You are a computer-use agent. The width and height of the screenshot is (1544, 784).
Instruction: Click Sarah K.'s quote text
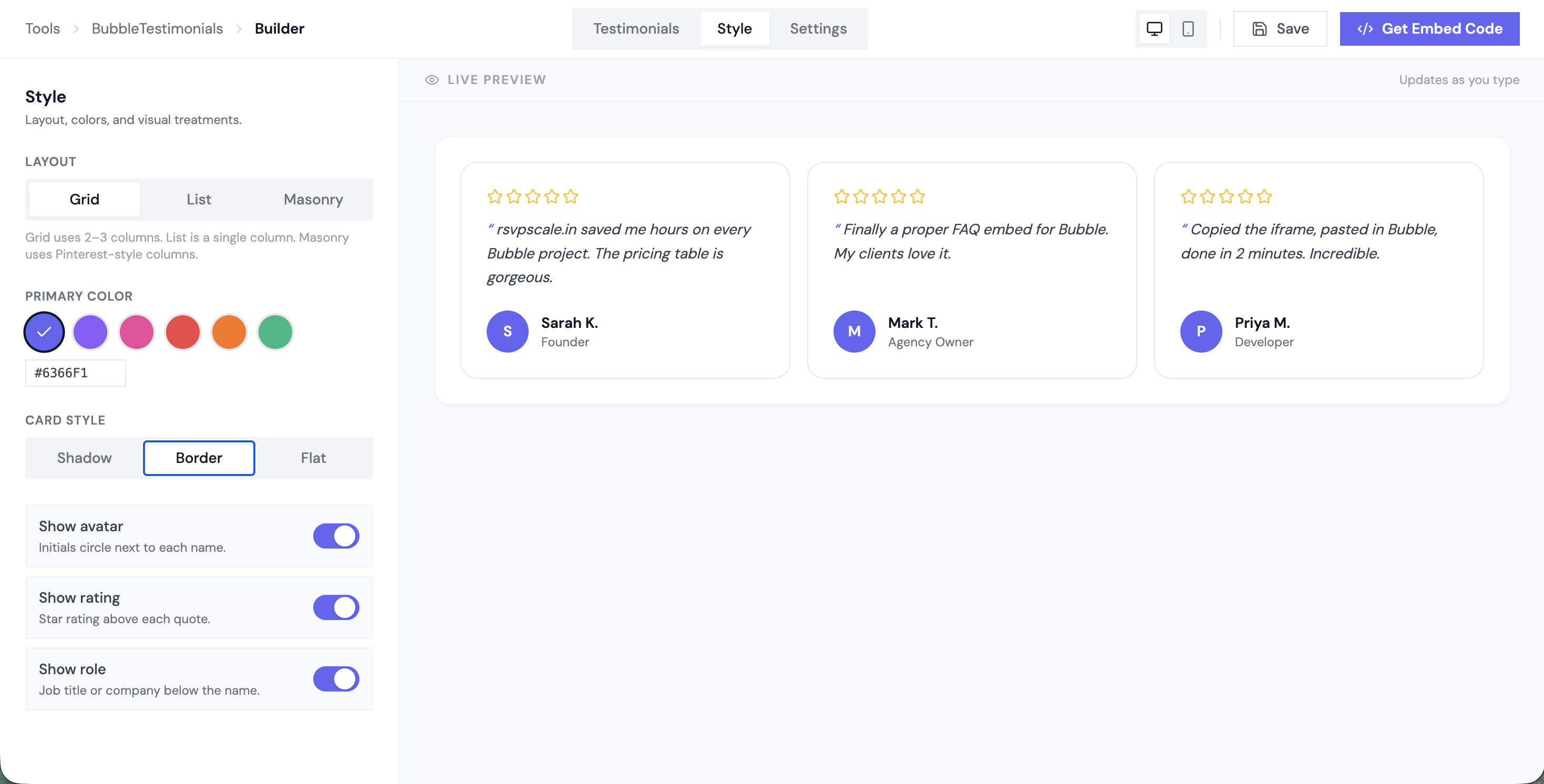point(619,253)
